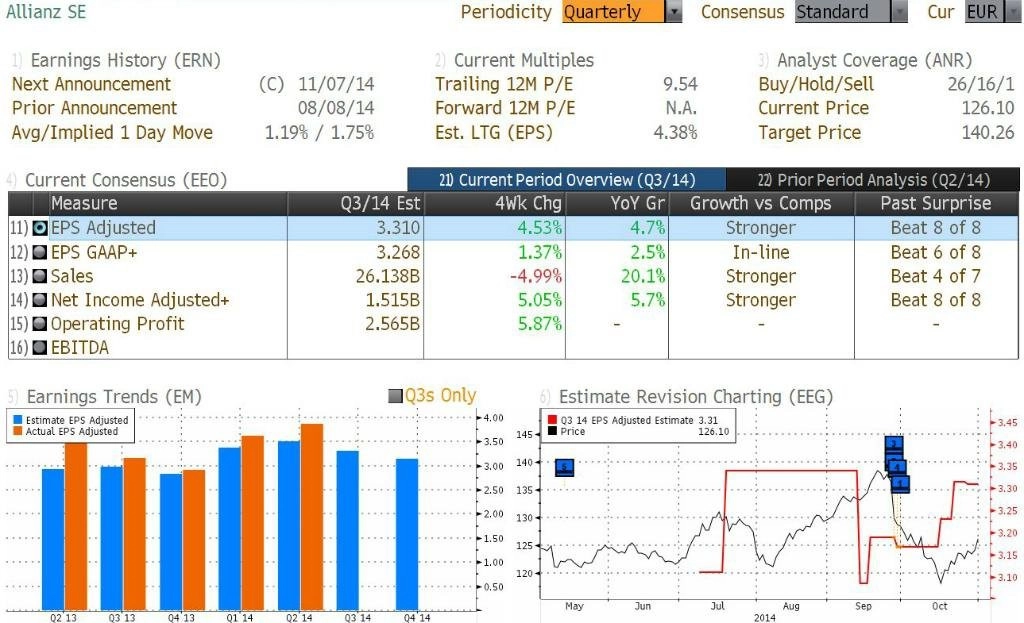Click the EUR currency field
This screenshot has width=1024, height=623.
(x=983, y=12)
